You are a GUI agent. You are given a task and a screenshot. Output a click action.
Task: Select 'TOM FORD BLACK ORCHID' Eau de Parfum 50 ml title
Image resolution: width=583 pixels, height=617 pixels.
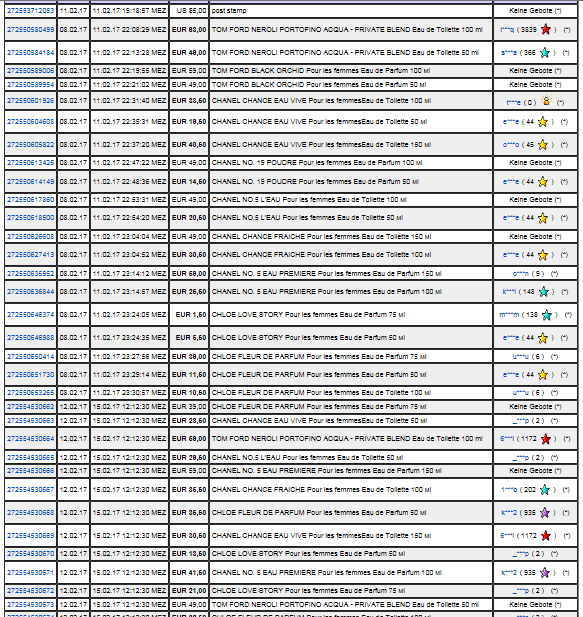319,85
